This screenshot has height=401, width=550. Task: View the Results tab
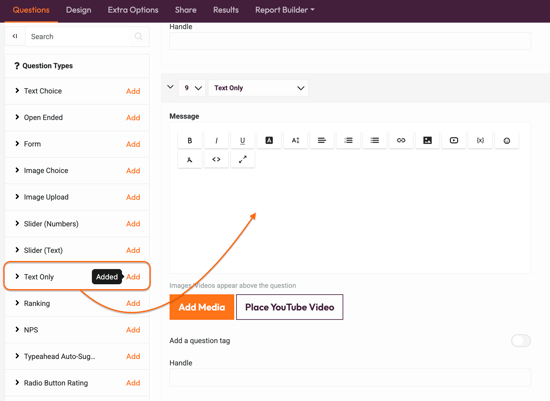coord(226,10)
